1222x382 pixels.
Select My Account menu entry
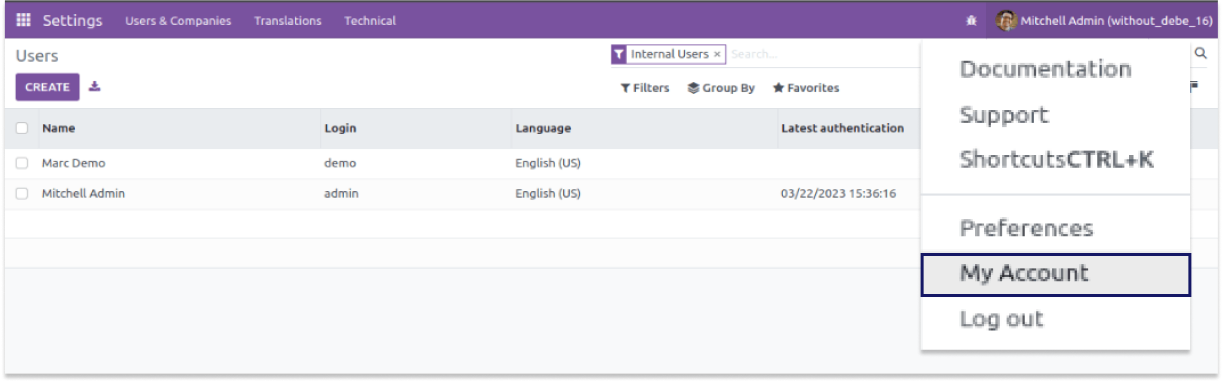click(1055, 274)
